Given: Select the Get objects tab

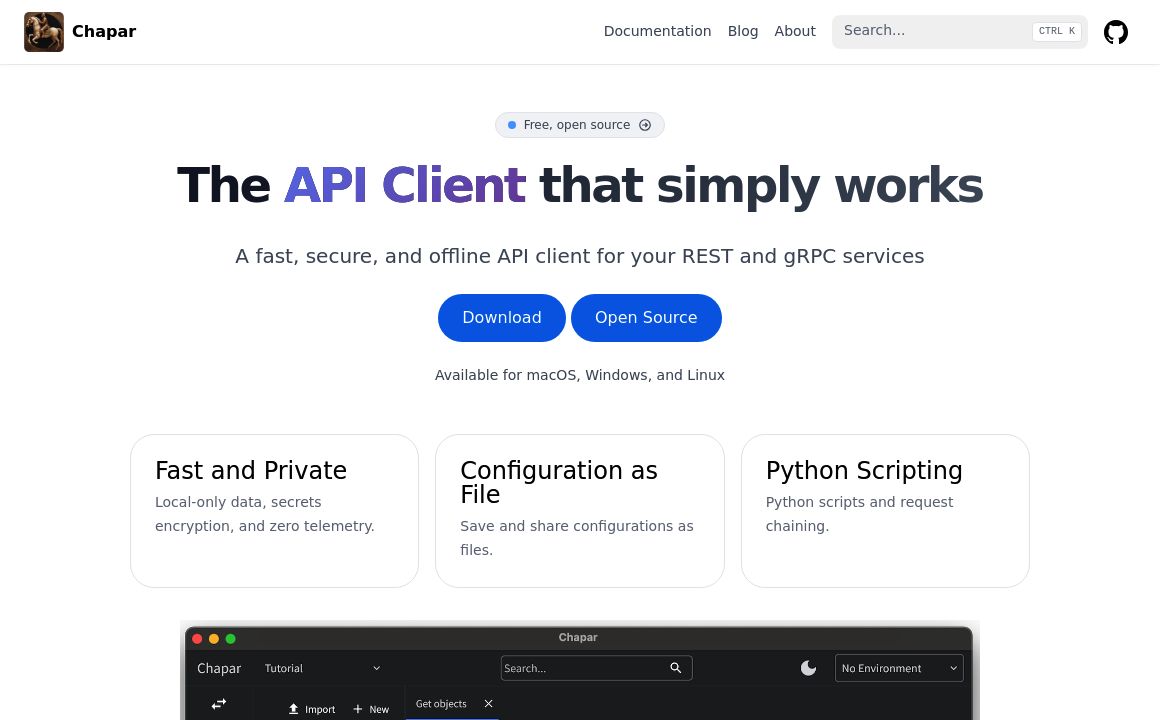Looking at the screenshot, I should [441, 704].
